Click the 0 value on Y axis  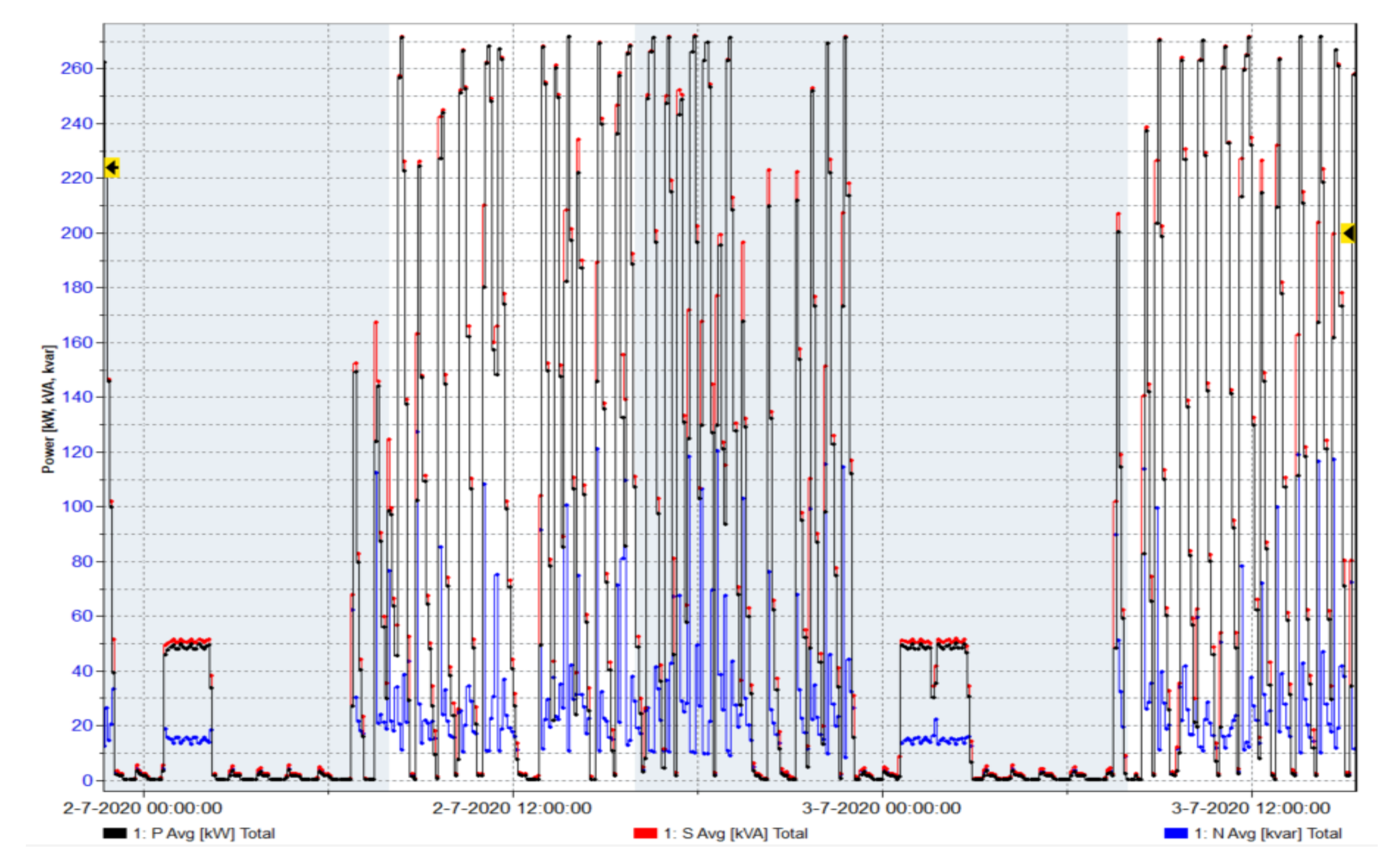pyautogui.click(x=87, y=780)
